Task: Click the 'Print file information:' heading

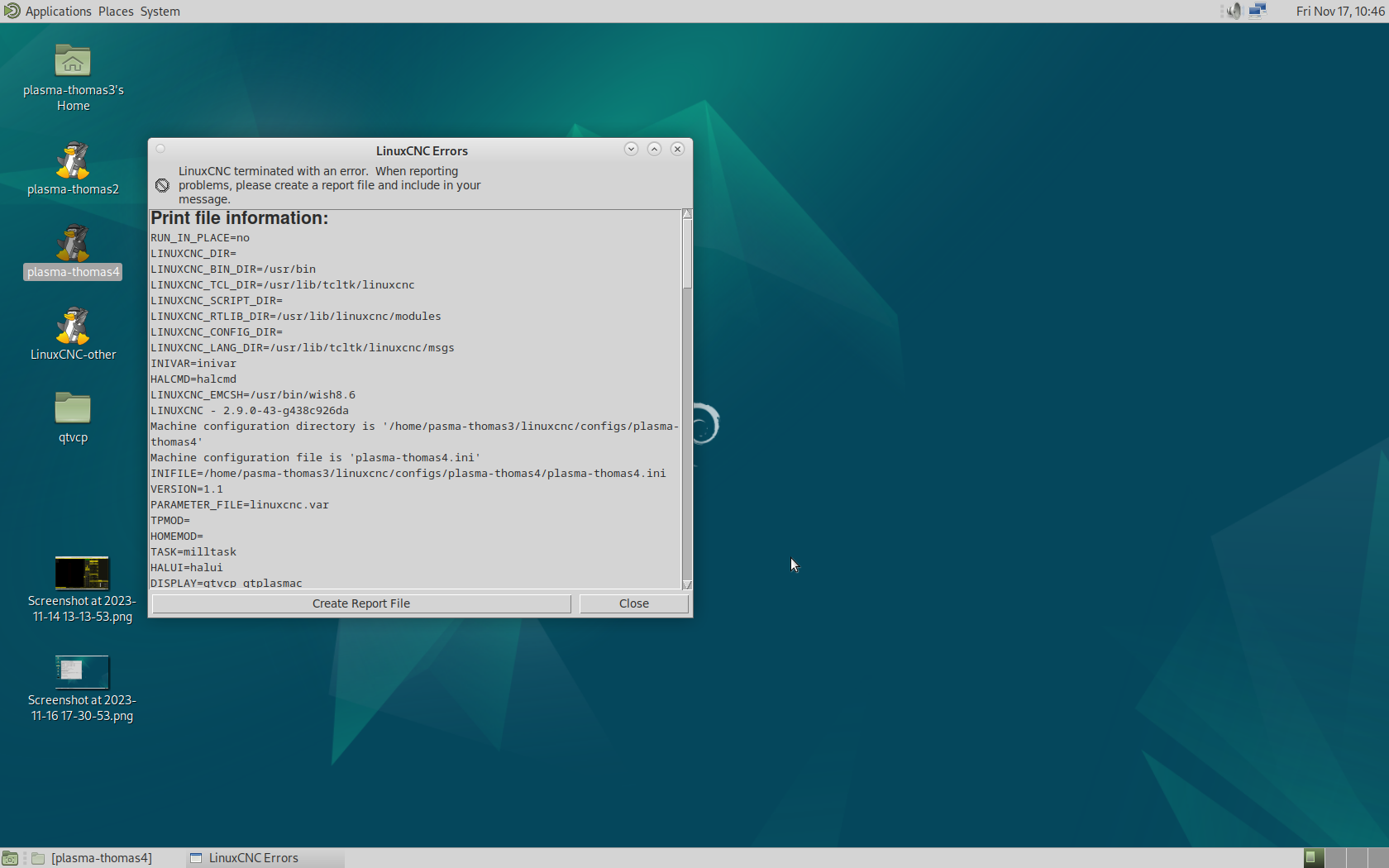Action: tap(239, 218)
